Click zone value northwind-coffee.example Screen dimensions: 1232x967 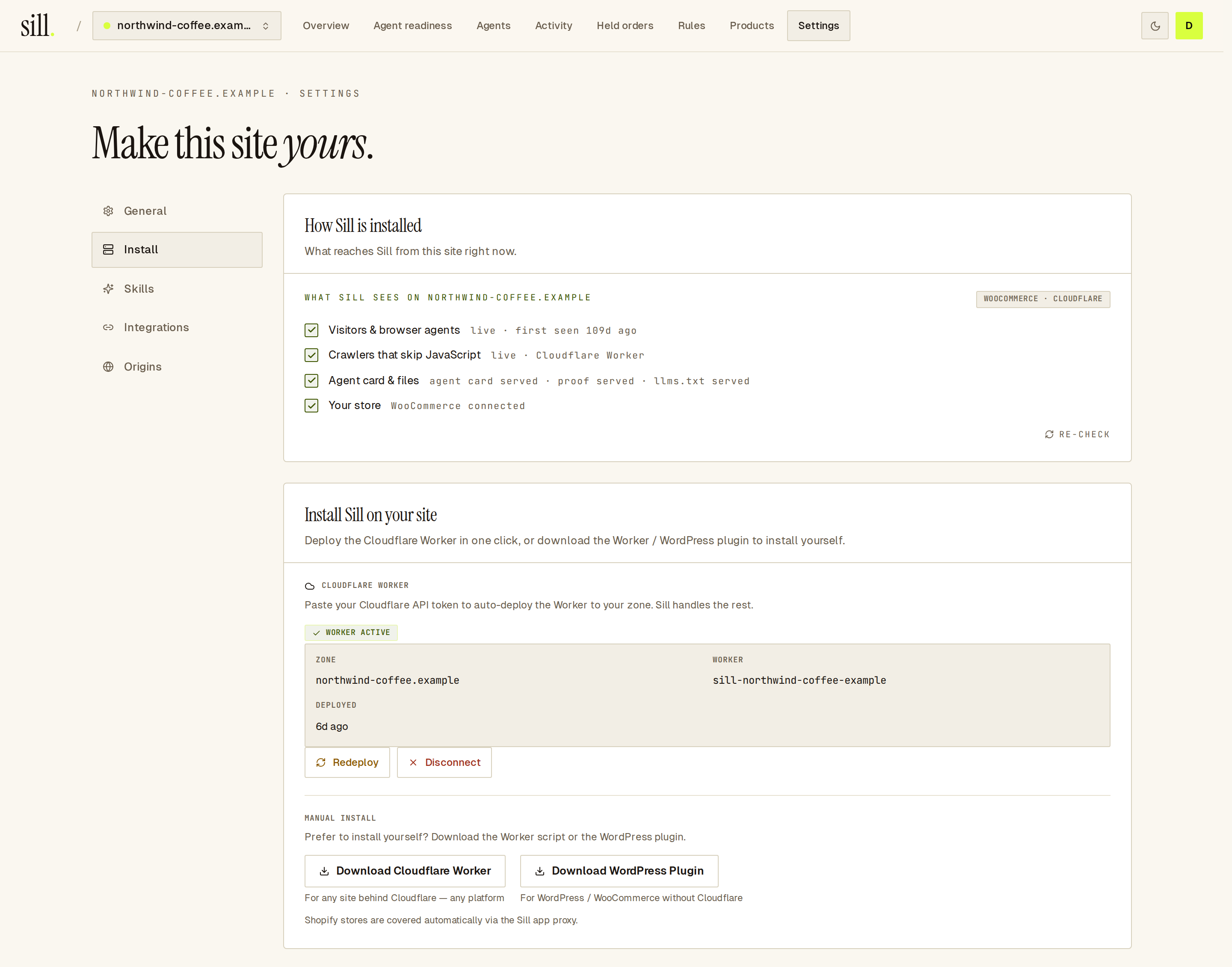coord(388,680)
